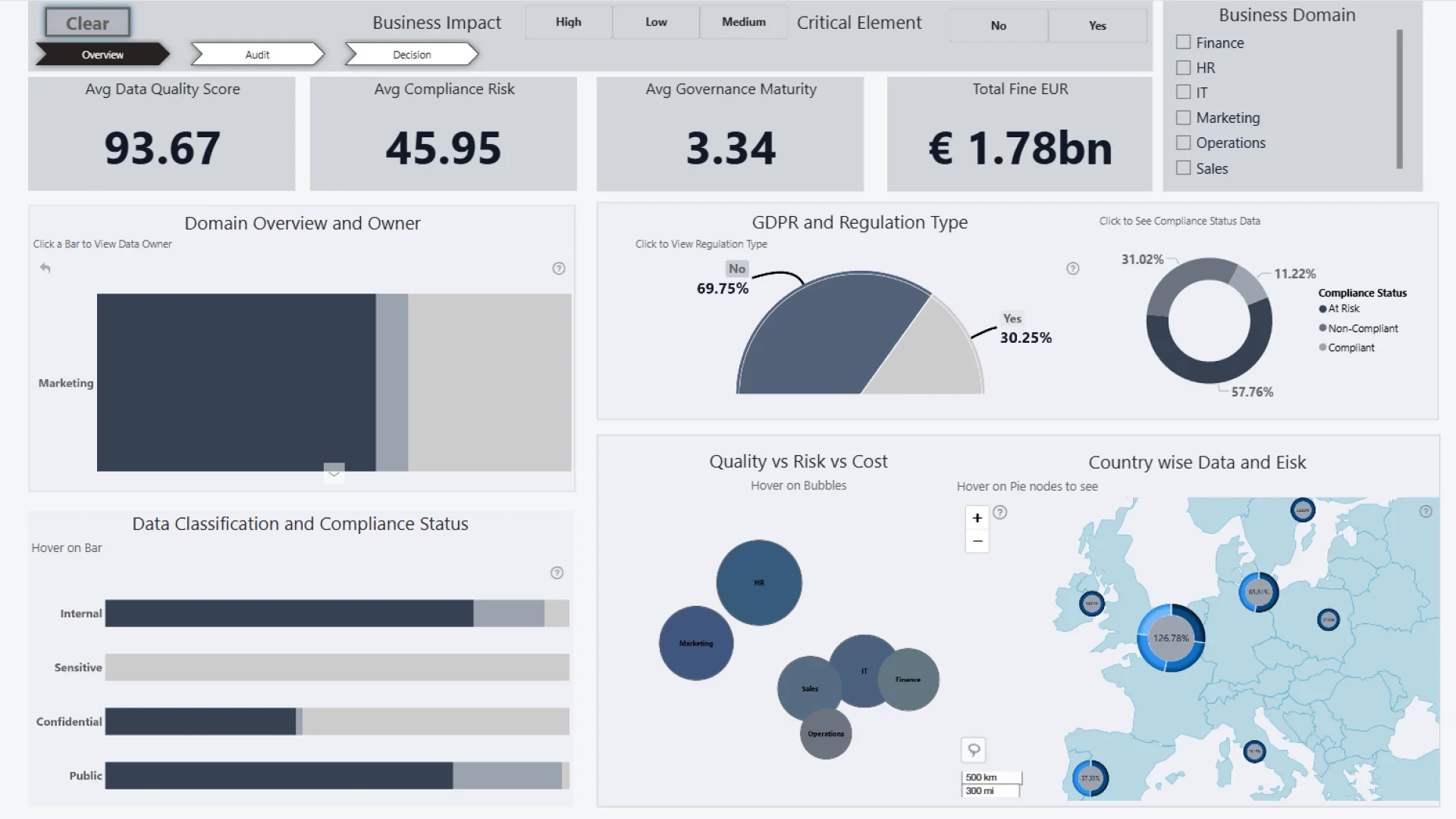Filter Business Impact by High
Screen dimensions: 1456x819
pos(568,22)
